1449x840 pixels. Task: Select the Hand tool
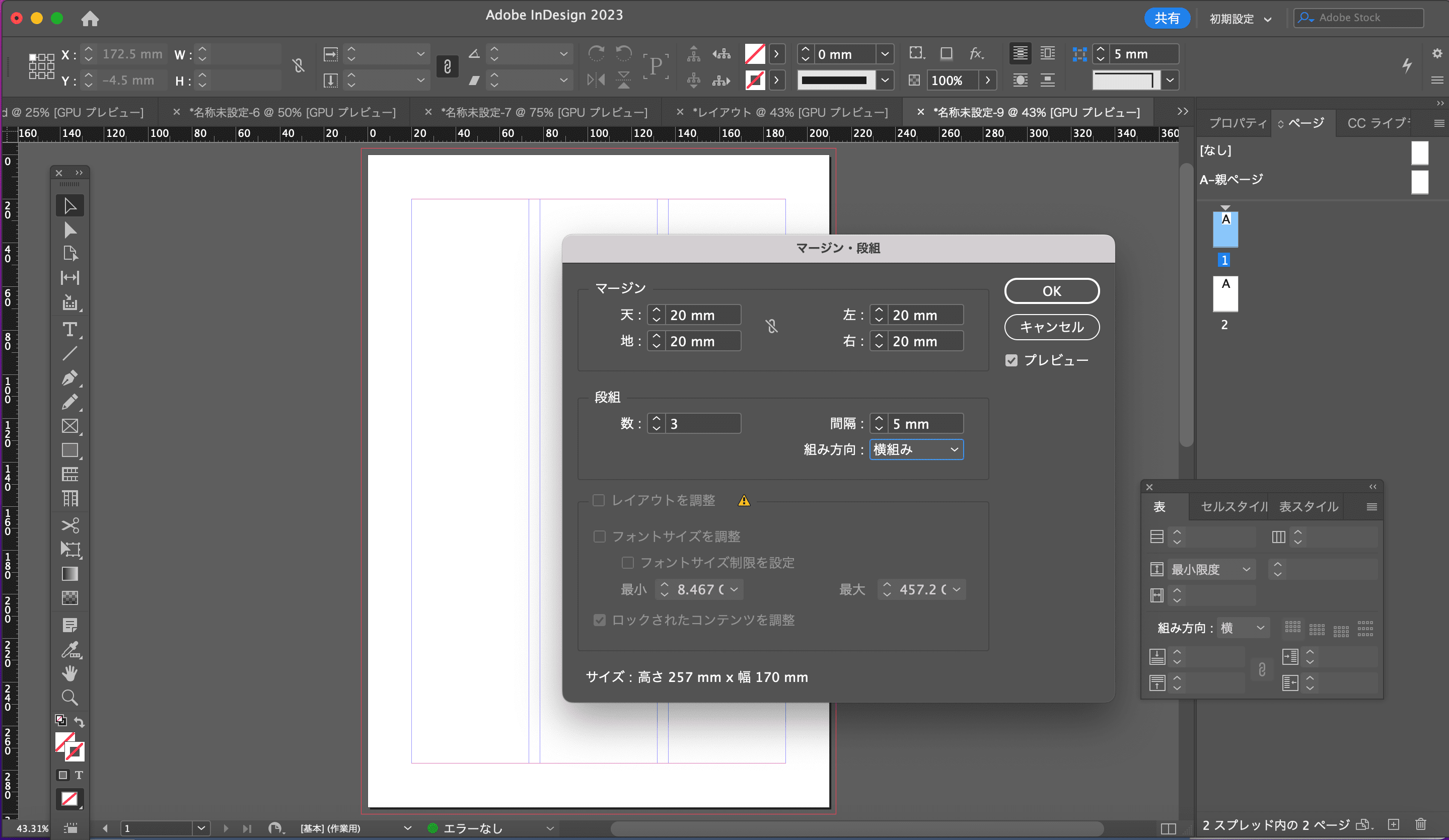coord(70,673)
